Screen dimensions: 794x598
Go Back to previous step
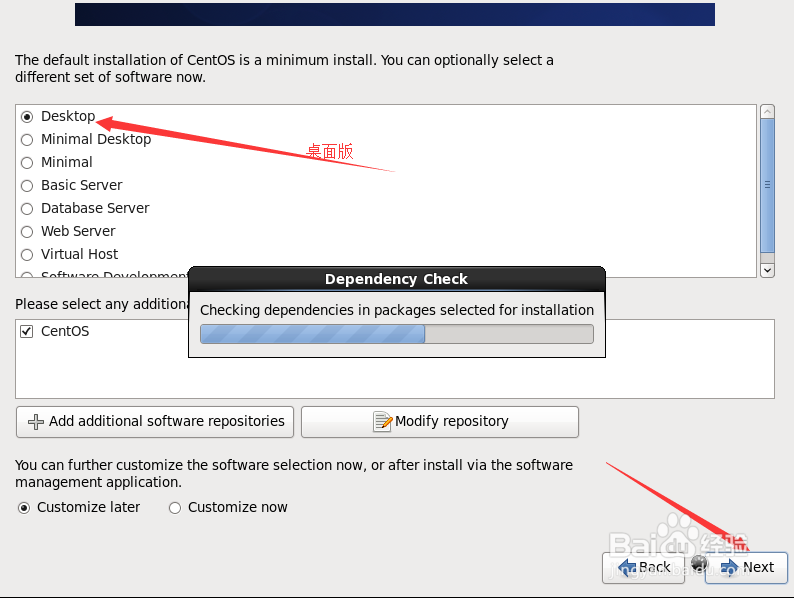coord(643,568)
